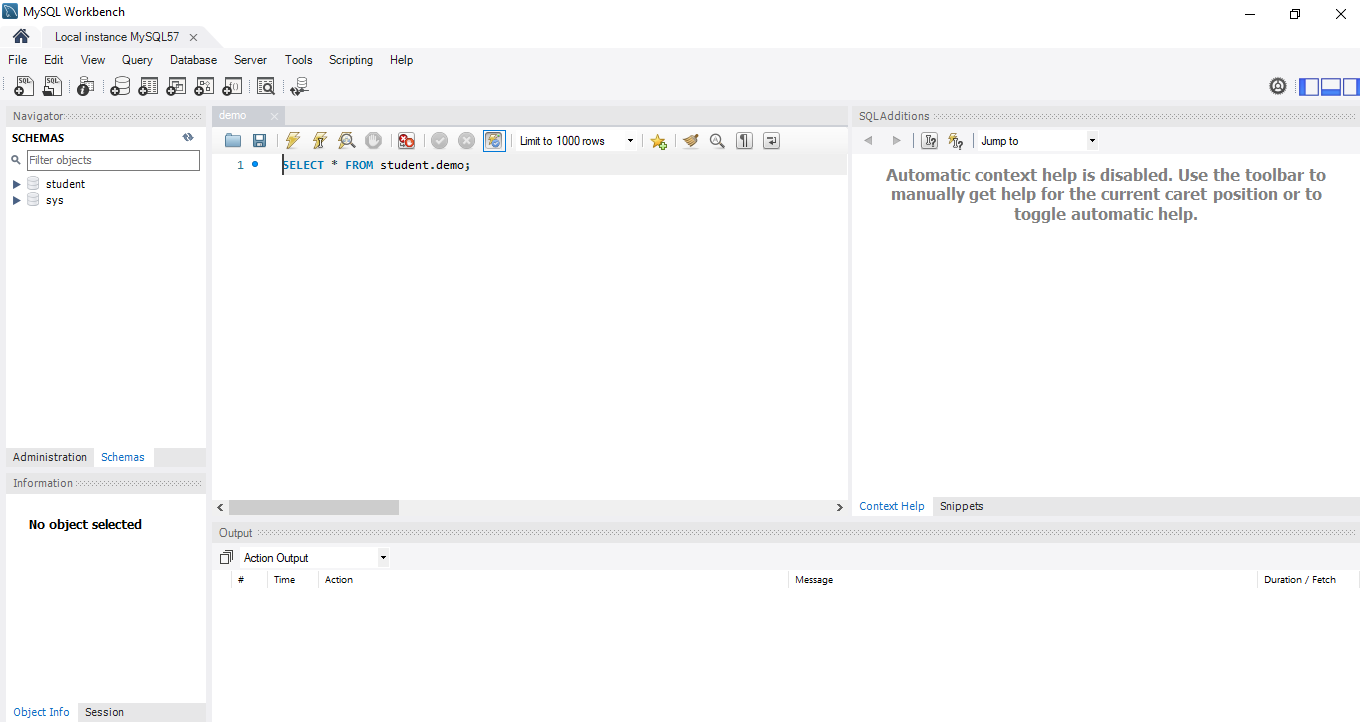Screen dimensions: 1360x722
Task: Close the demo query tab
Action: [x=275, y=116]
